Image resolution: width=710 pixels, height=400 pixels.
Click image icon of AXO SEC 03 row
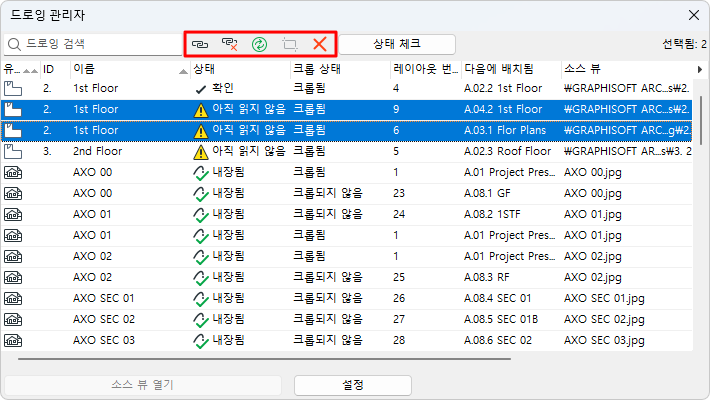(x=13, y=340)
